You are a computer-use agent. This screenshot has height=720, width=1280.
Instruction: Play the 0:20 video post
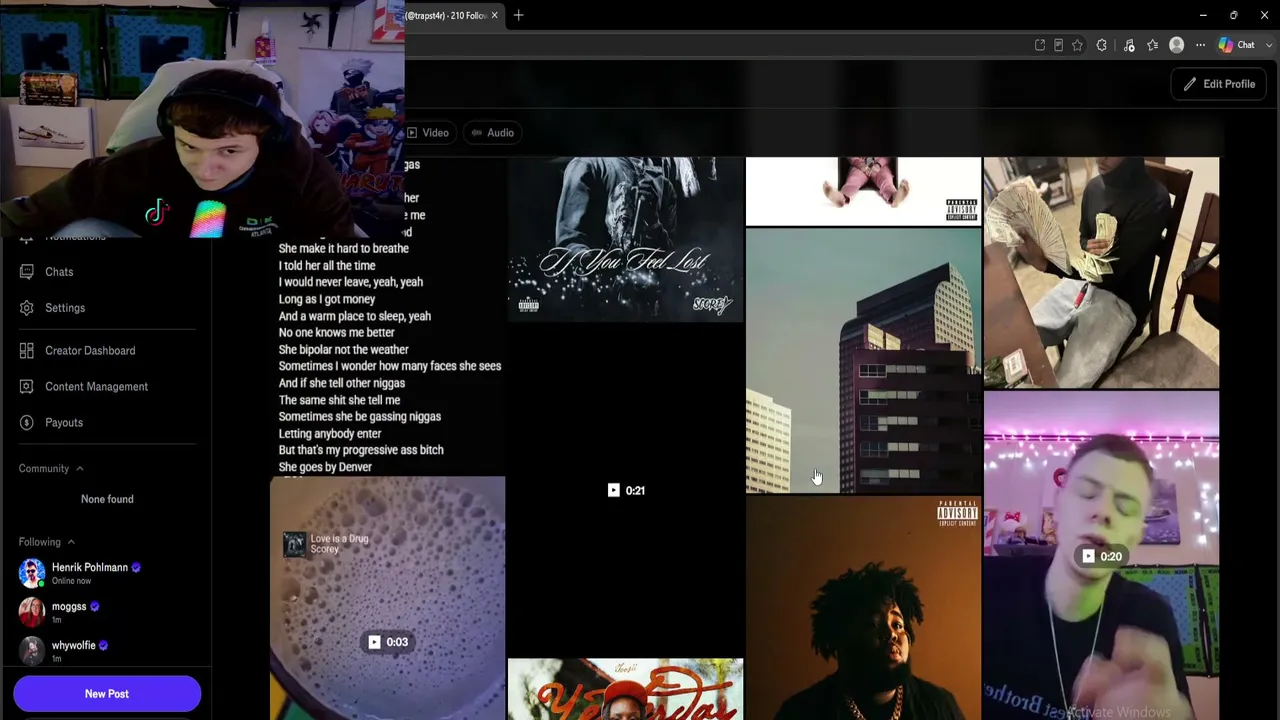[x=1101, y=556]
